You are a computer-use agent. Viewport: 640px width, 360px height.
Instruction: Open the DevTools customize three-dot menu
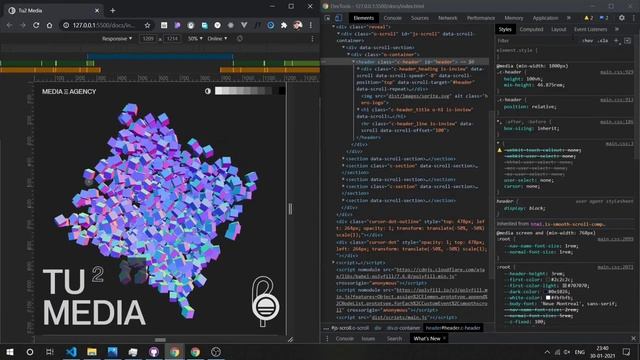coord(634,18)
